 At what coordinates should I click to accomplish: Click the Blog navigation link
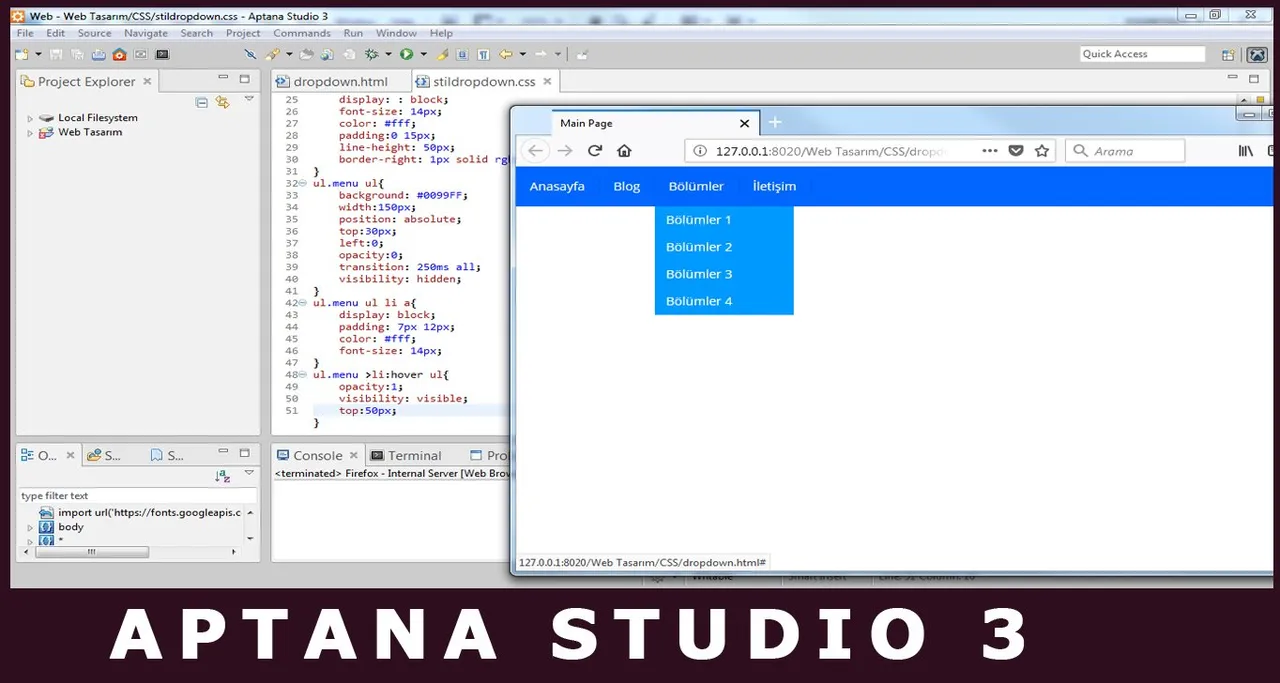pos(627,186)
